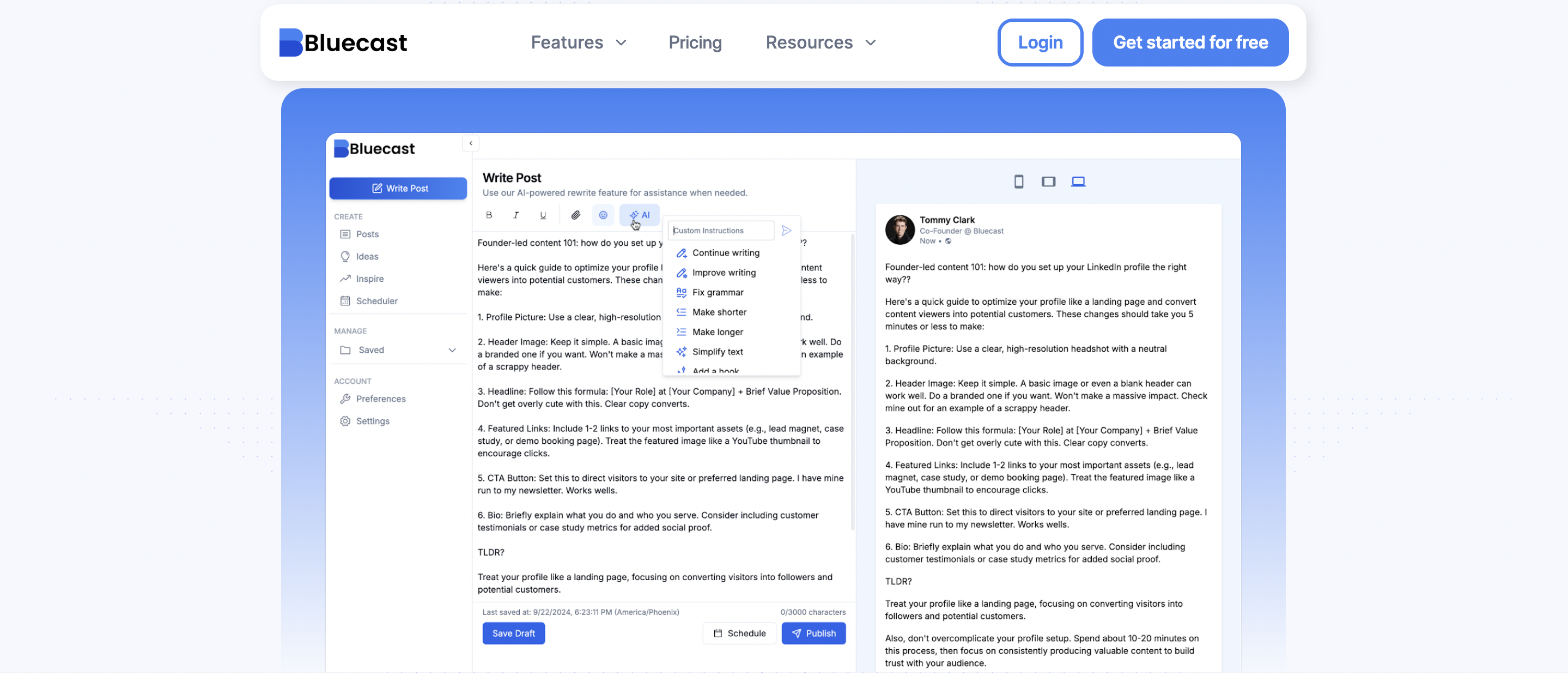The image size is (1568, 700).
Task: Click the Bluecast logo in the navbar
Action: (x=343, y=42)
